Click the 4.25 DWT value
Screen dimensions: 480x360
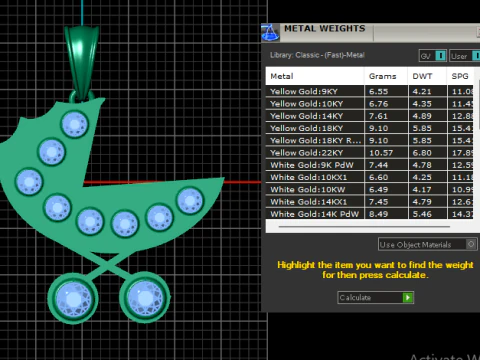[x=422, y=177]
